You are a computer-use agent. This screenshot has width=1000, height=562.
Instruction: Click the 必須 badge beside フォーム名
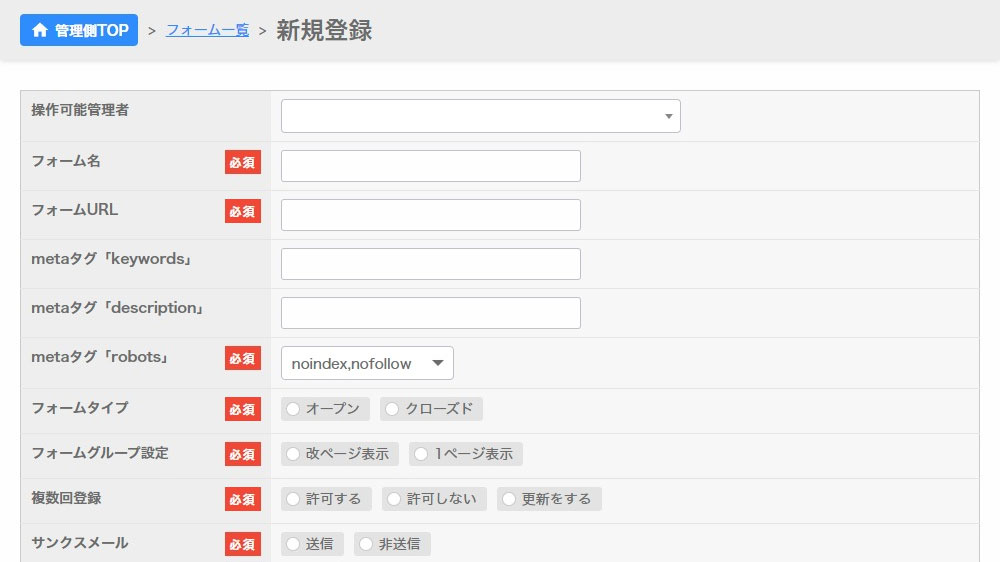tap(242, 162)
